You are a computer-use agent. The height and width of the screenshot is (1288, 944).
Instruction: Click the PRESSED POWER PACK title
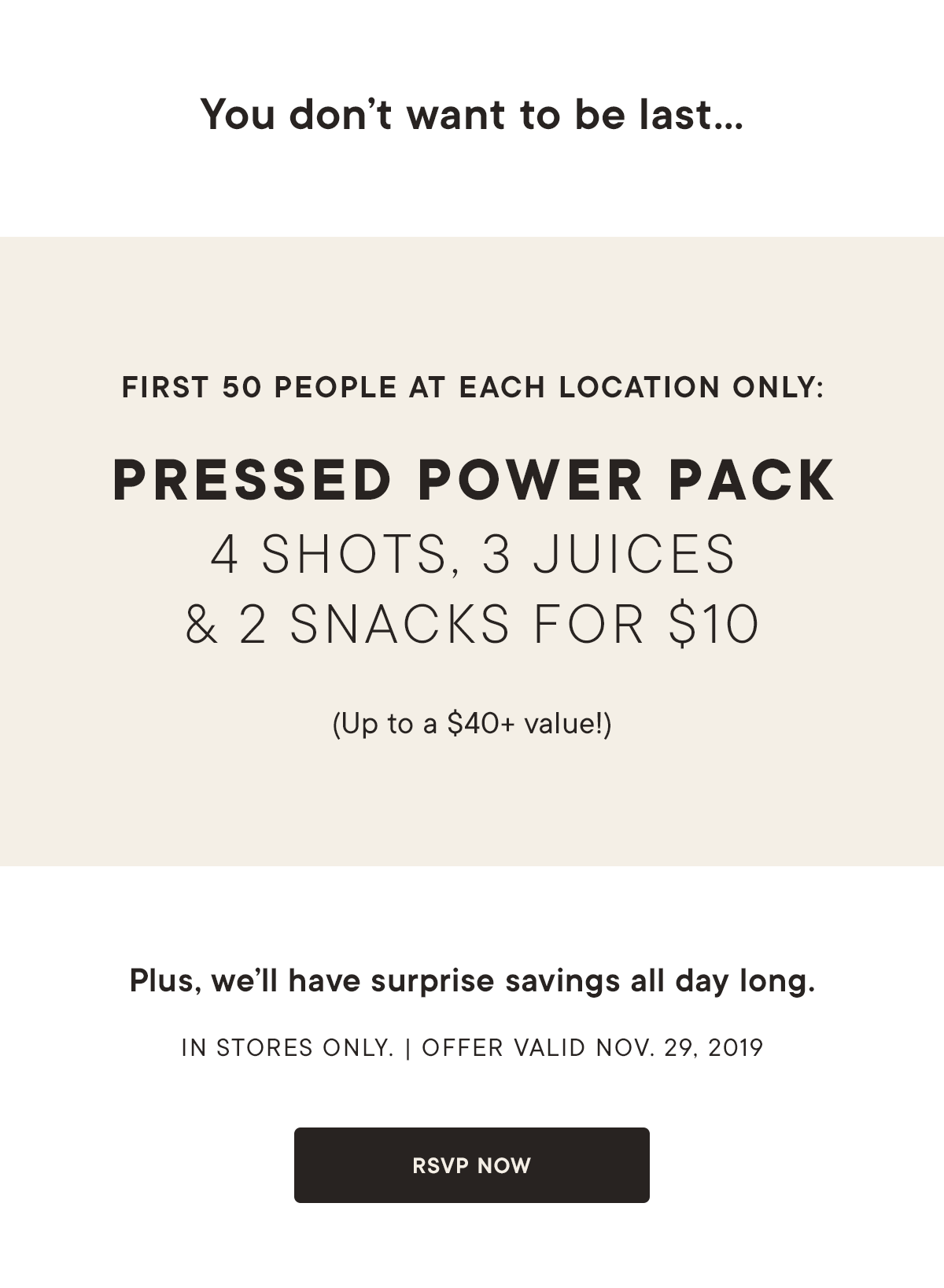point(474,479)
